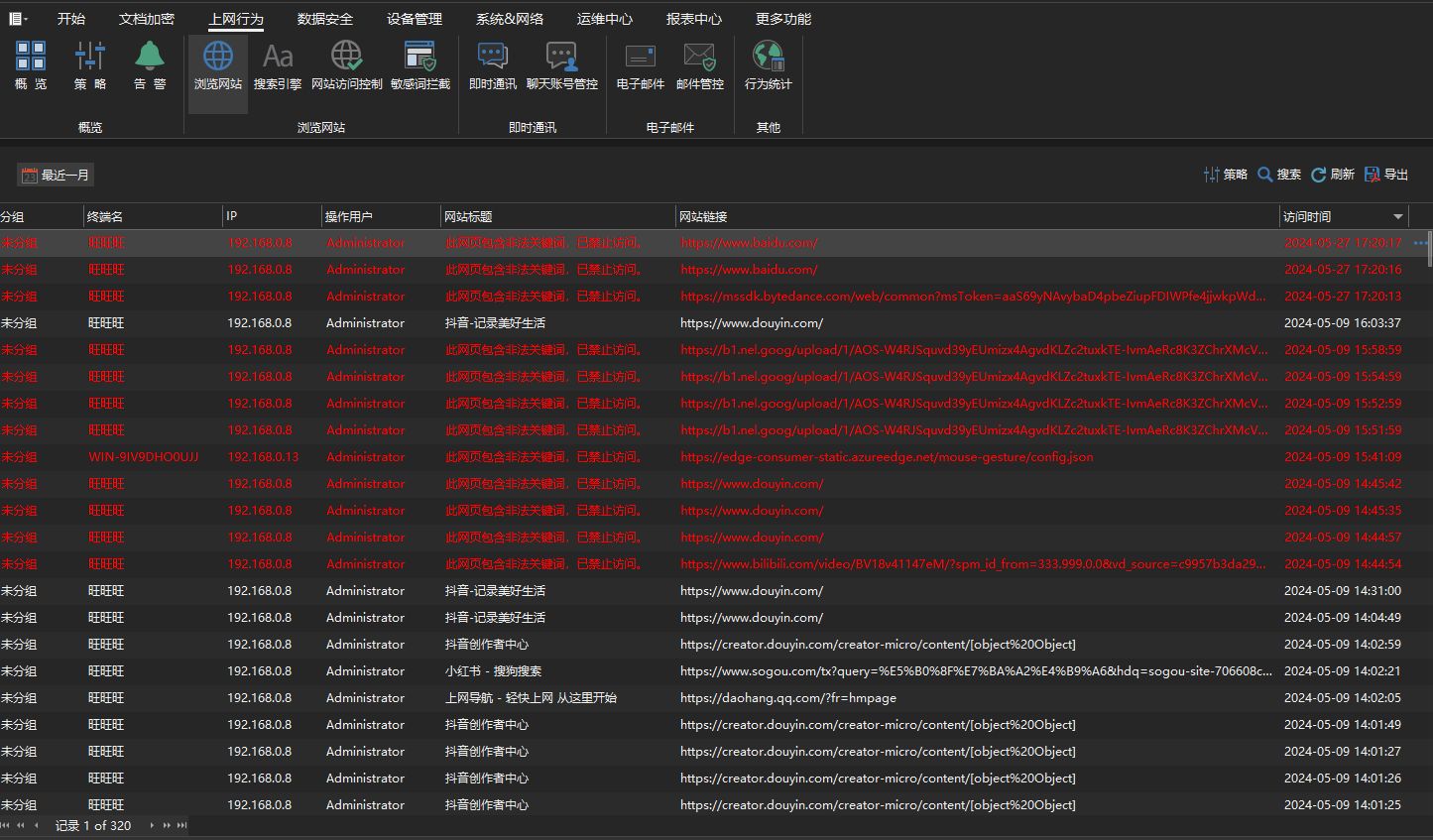Open the 运维中心 tab
Viewport: 1433px width, 840px height.
pos(605,19)
